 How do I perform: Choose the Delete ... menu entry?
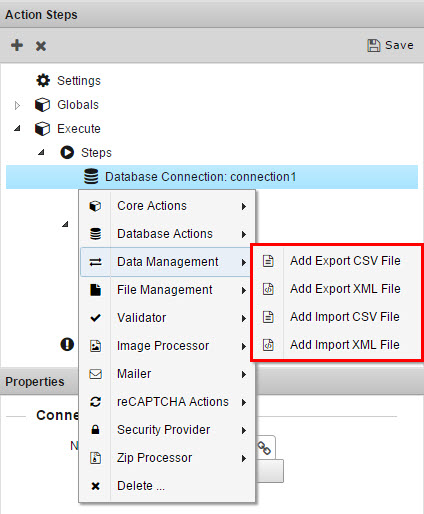point(167,486)
